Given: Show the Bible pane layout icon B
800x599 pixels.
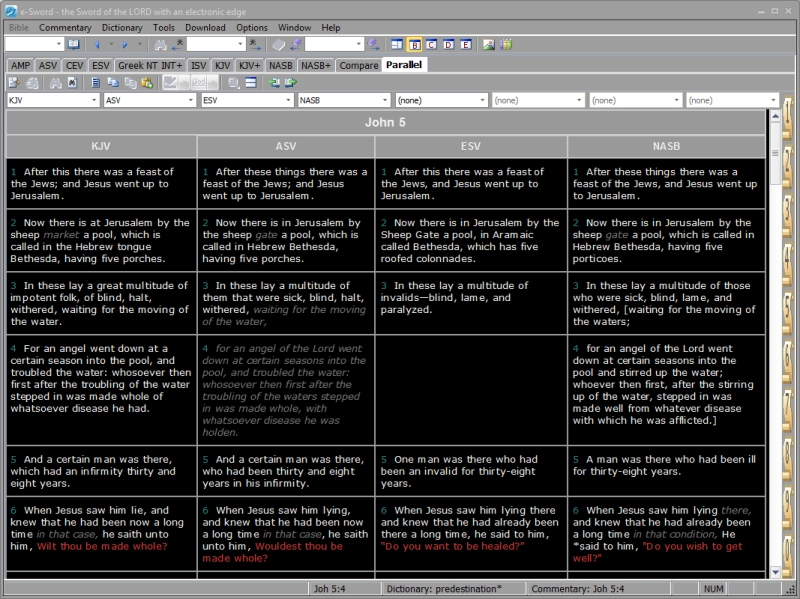Looking at the screenshot, I should [x=414, y=45].
